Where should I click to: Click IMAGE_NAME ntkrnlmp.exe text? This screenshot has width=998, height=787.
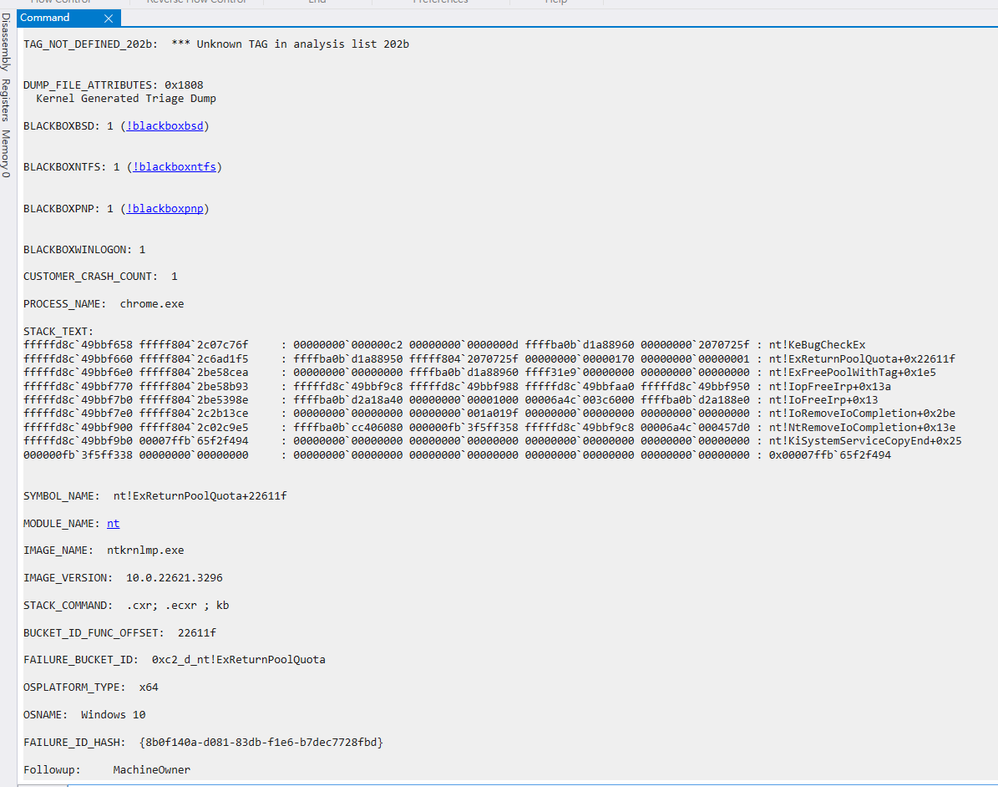[104, 550]
